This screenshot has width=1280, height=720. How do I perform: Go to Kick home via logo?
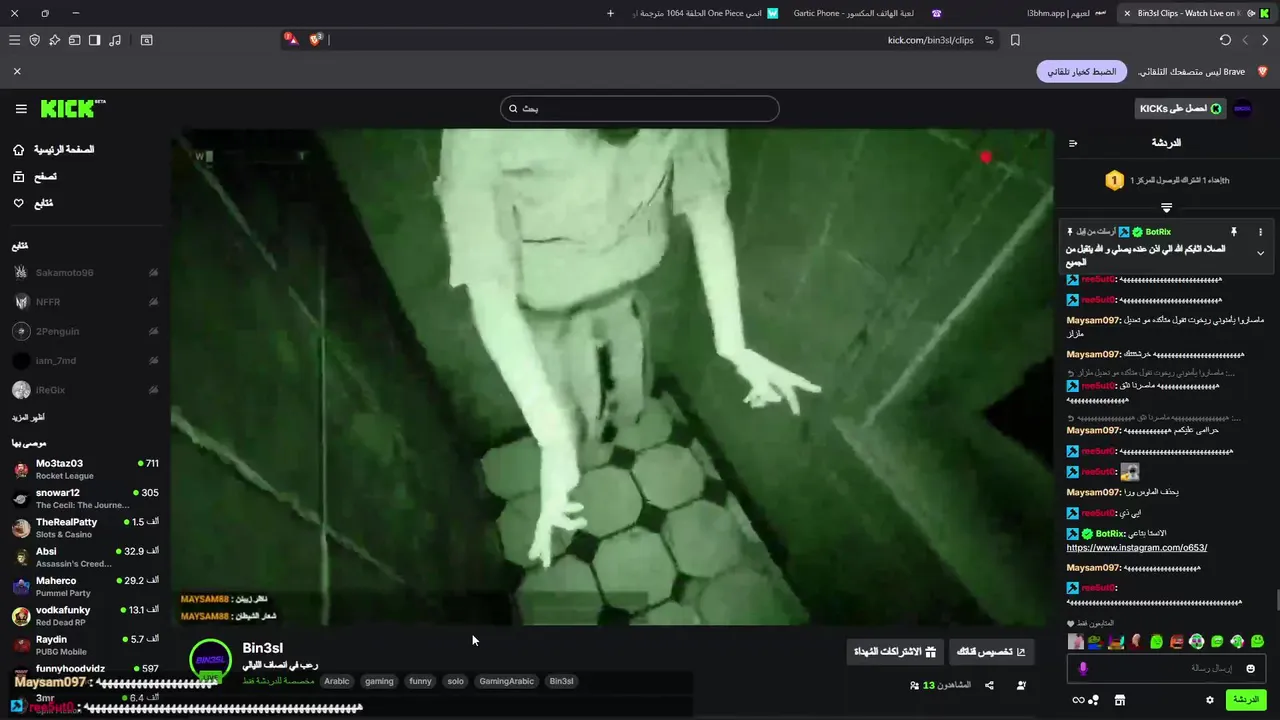(72, 108)
